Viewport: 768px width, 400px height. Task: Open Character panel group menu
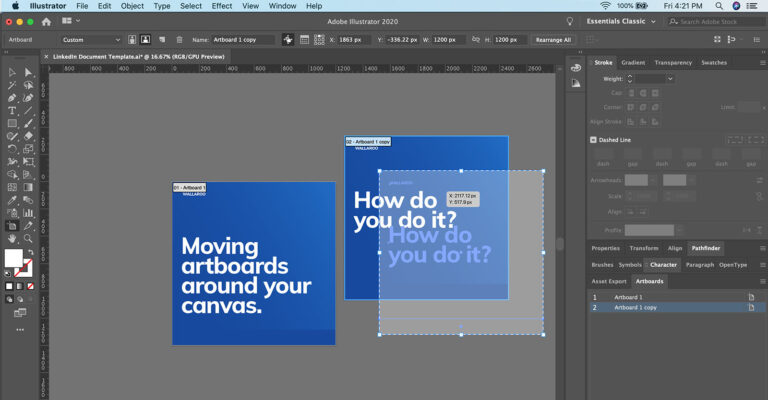click(x=762, y=265)
